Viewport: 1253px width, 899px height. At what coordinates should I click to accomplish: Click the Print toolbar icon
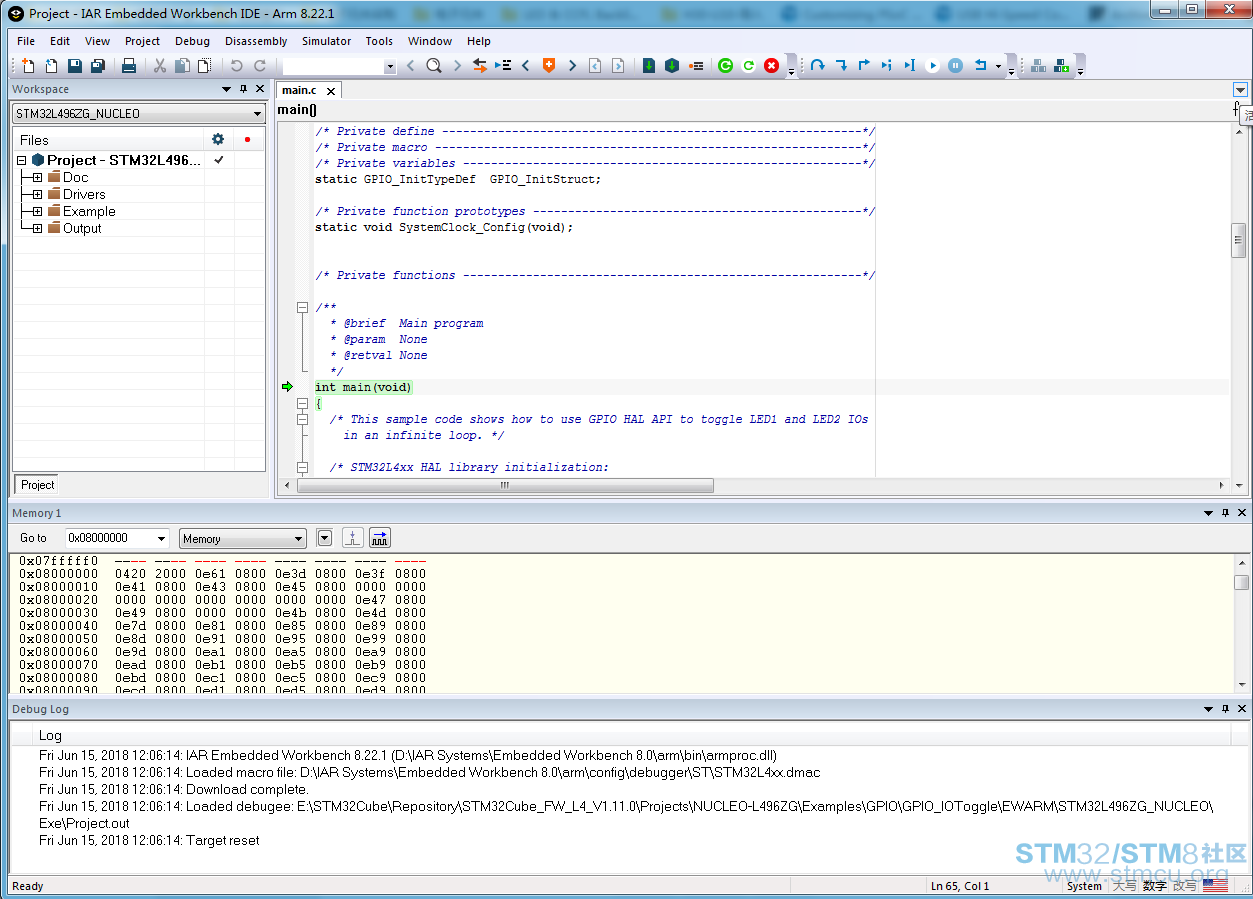(129, 65)
